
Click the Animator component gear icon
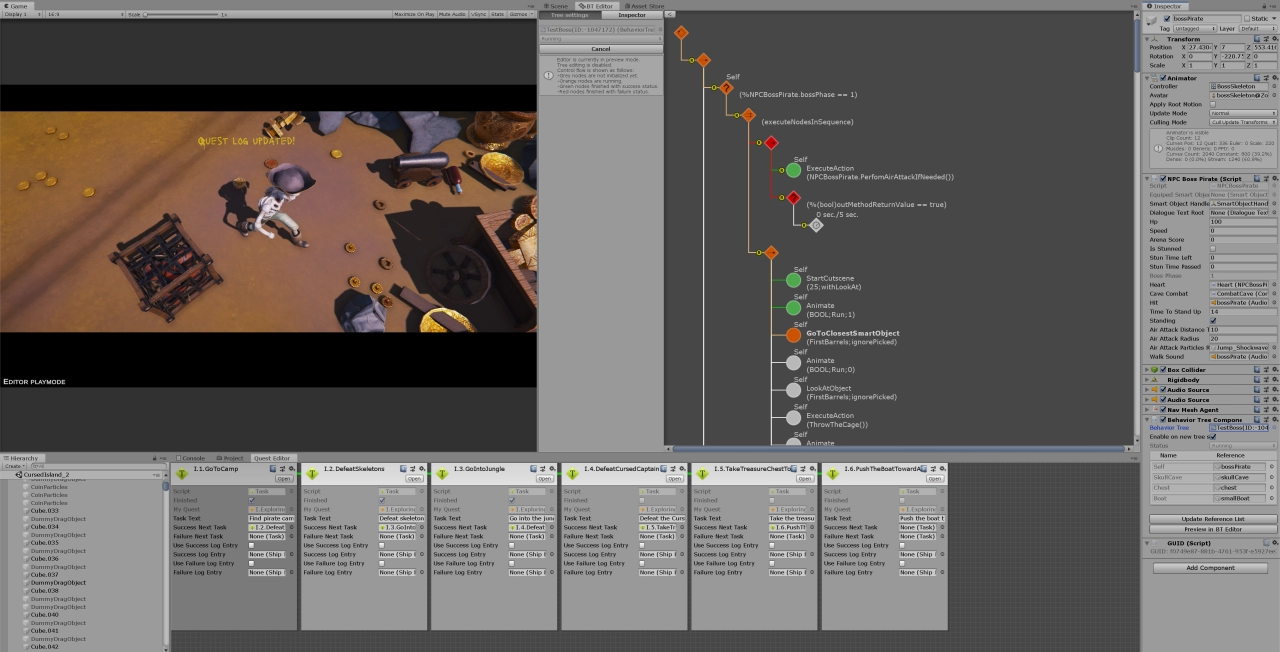[1275, 78]
